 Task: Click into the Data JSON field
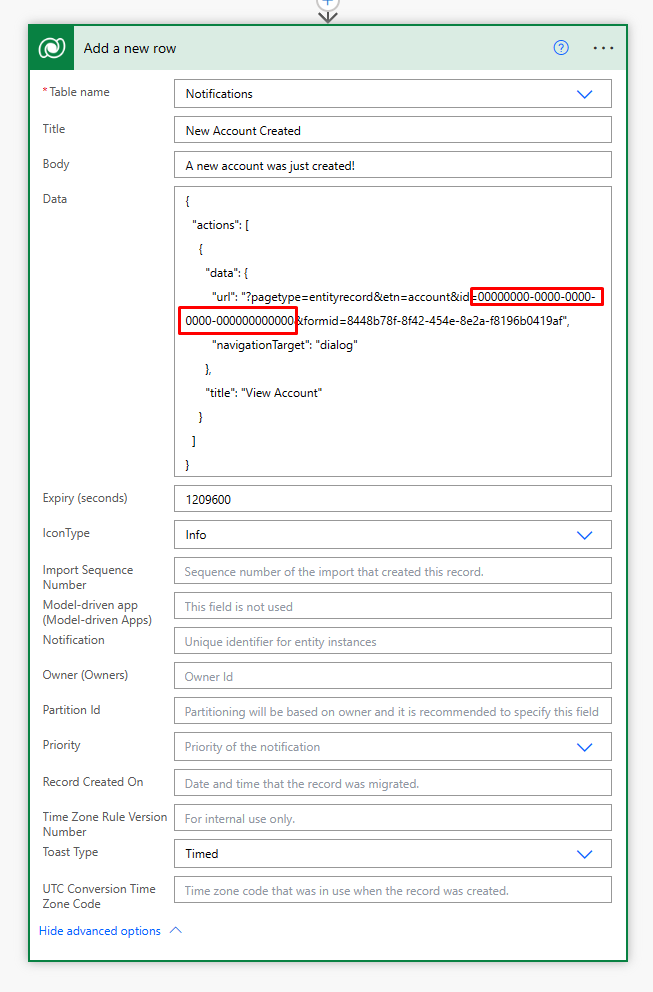393,332
